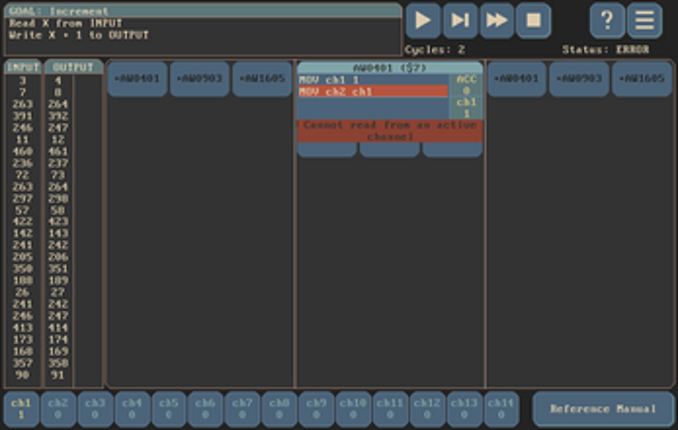678x430 pixels.
Task: Add an AW1605 node in the right slot
Action: tap(642, 79)
